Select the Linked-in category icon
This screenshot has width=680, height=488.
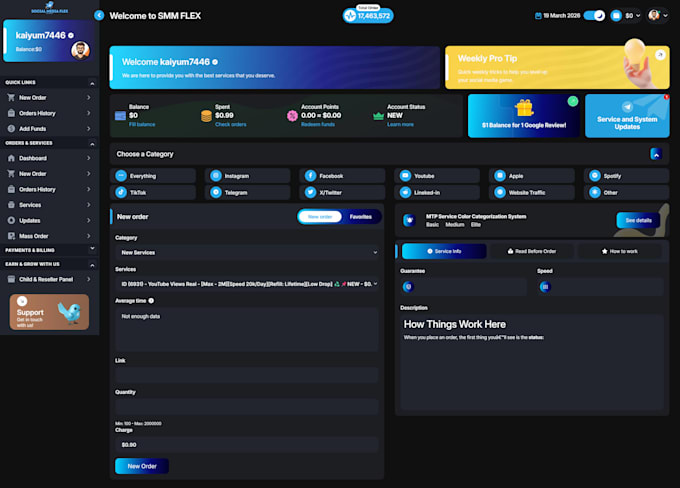point(405,192)
